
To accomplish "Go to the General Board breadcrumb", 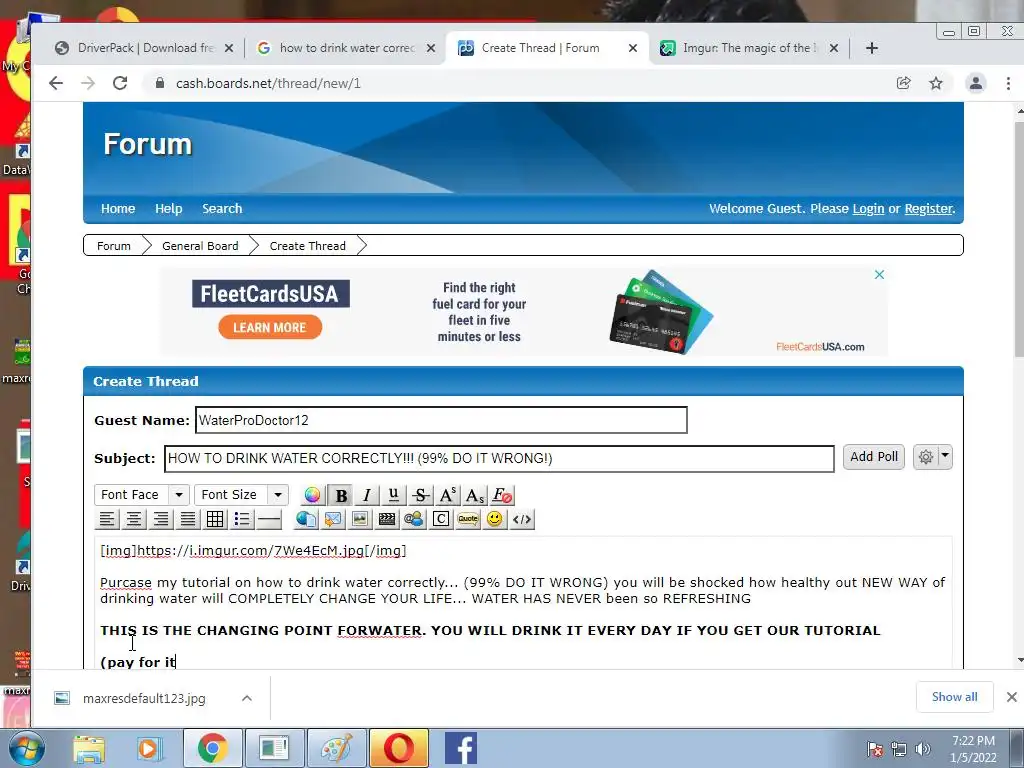I will click(200, 246).
